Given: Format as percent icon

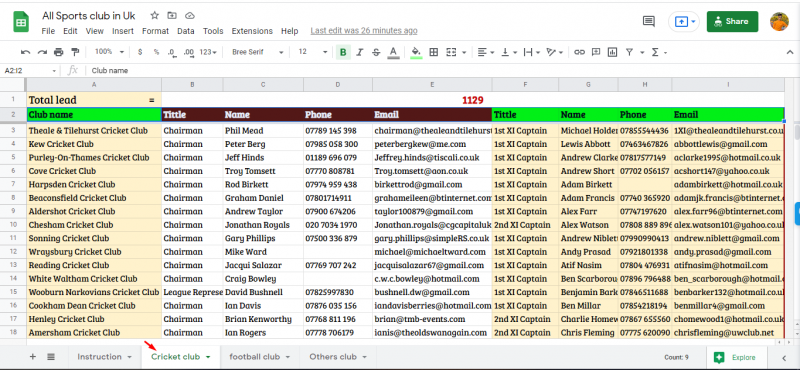Looking at the screenshot, I should click(x=156, y=52).
